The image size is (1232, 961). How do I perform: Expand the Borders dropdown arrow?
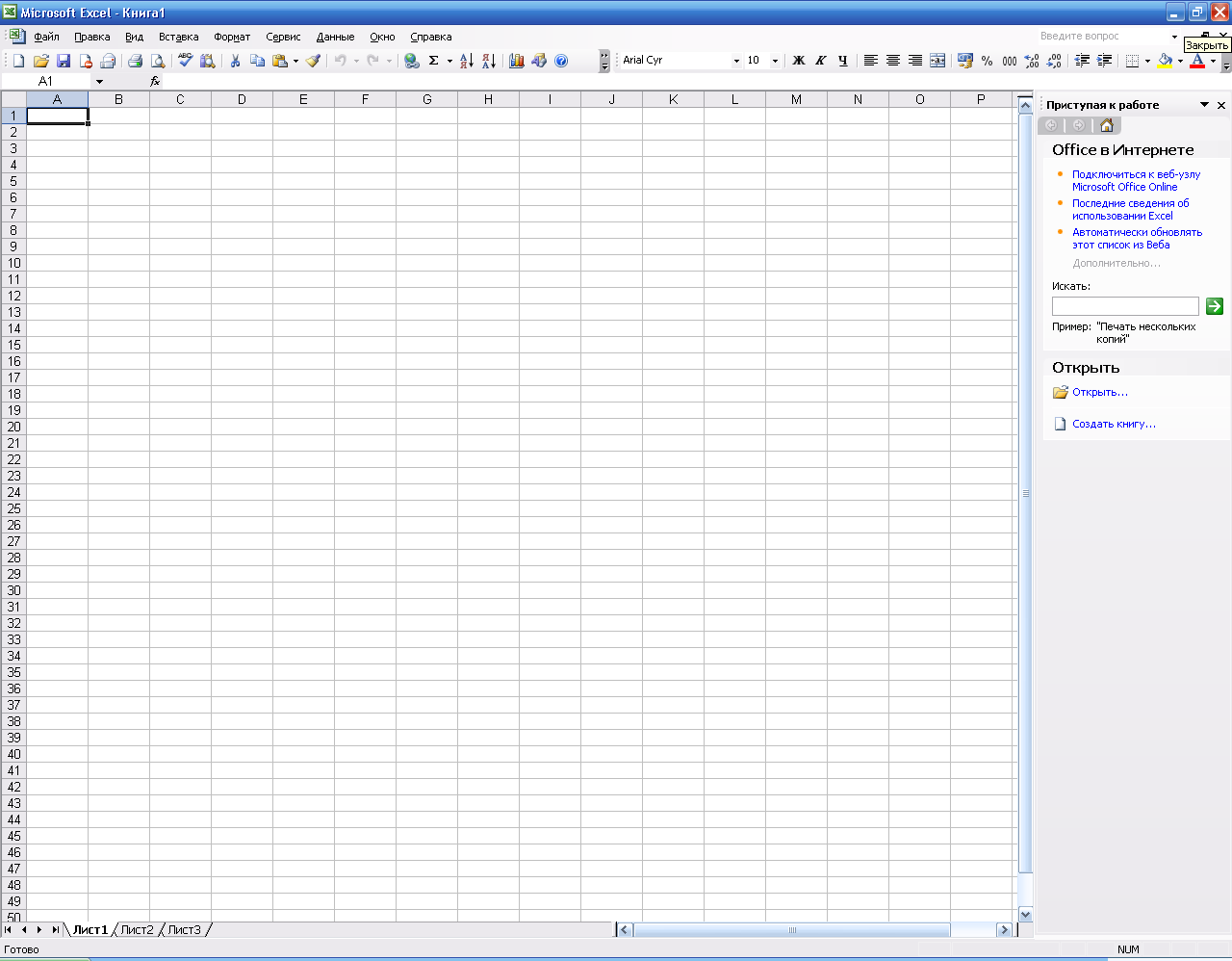pyautogui.click(x=1147, y=61)
